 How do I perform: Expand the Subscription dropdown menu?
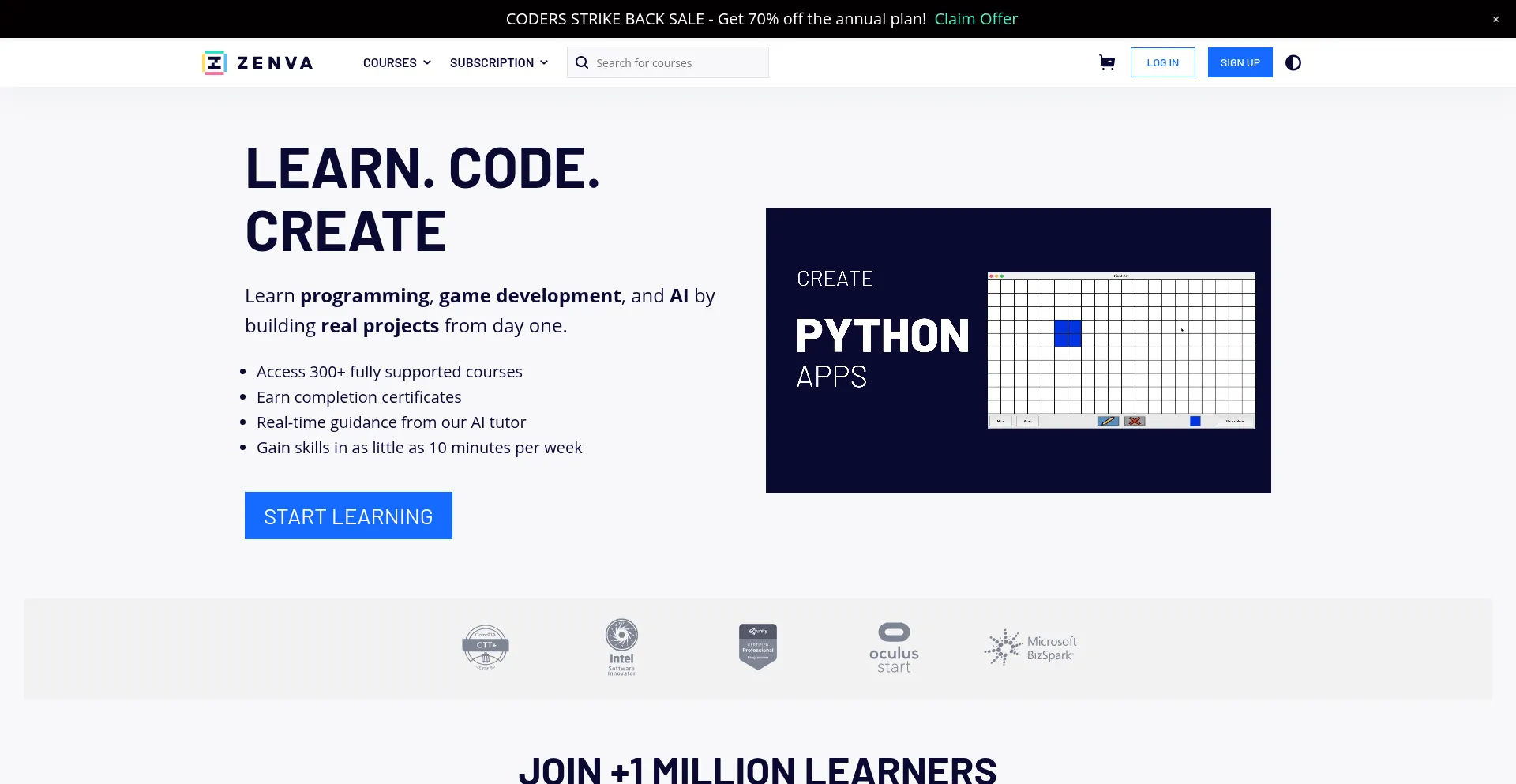[499, 62]
